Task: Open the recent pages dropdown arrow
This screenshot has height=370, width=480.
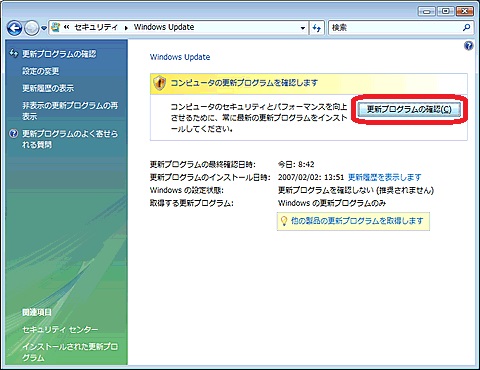Action: [44, 29]
